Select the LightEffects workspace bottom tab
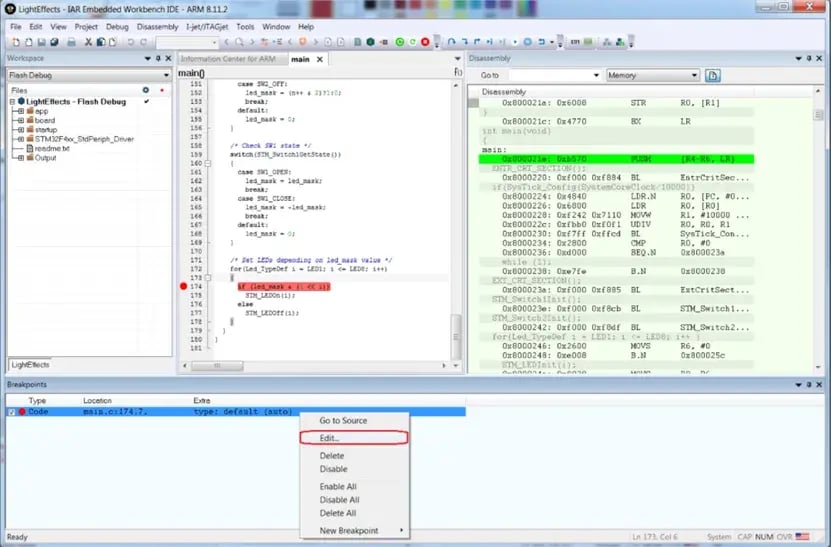 [30, 365]
